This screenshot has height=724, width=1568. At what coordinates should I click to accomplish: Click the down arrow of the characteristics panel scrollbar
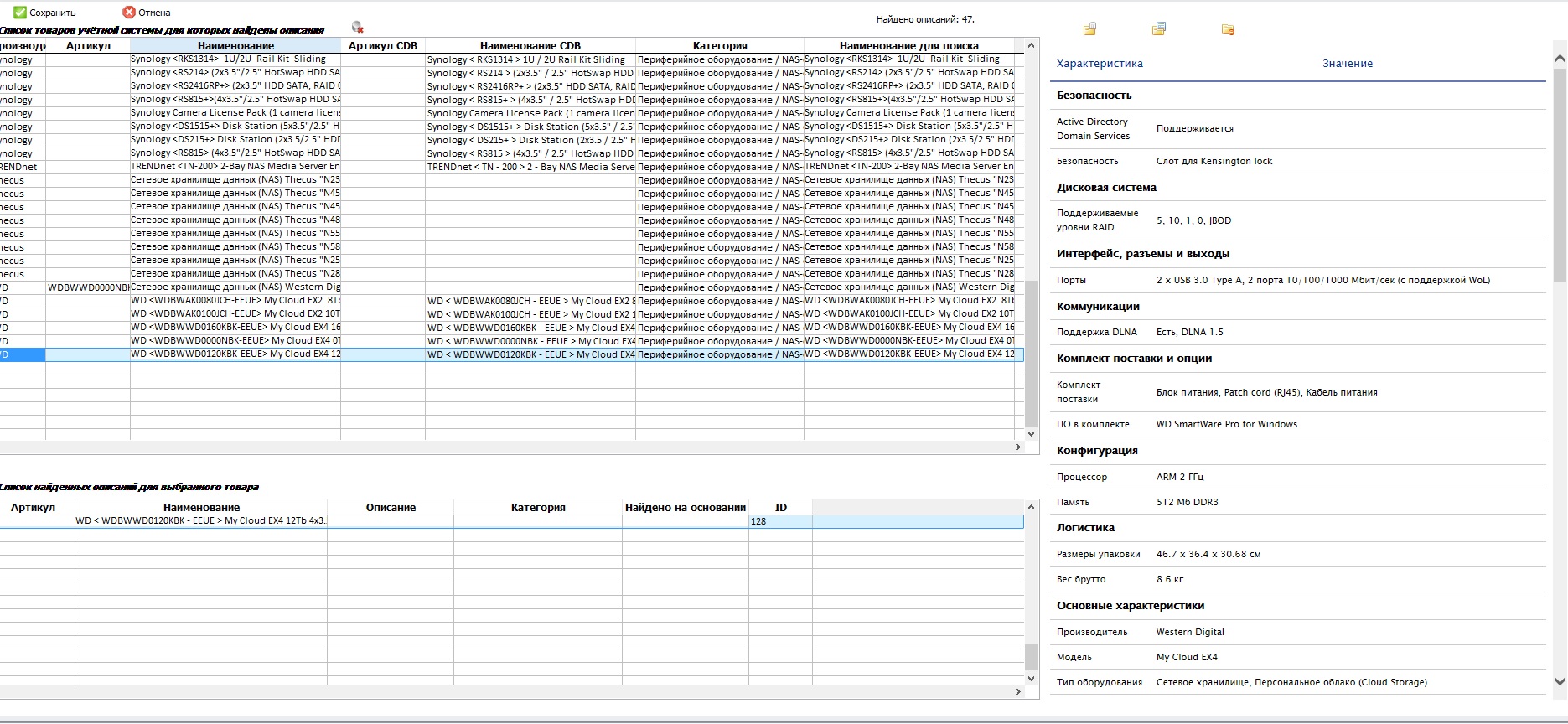point(1560,682)
